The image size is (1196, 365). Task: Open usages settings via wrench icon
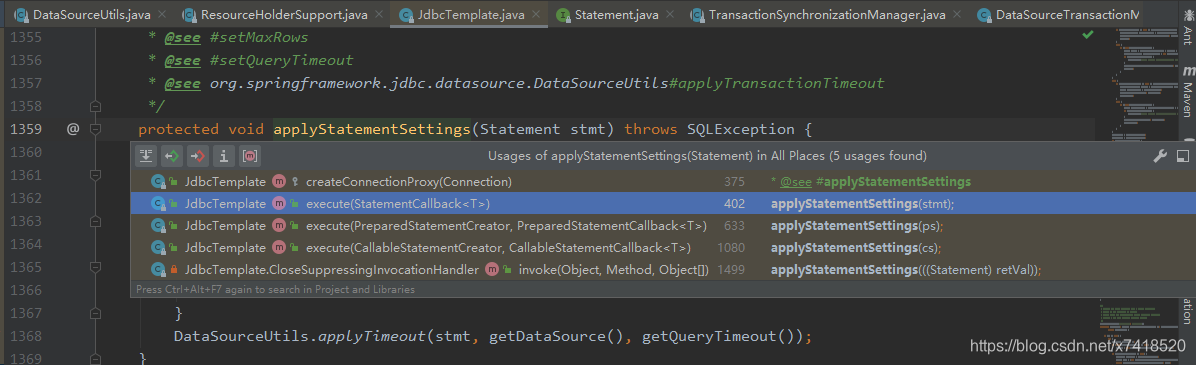(x=1159, y=156)
